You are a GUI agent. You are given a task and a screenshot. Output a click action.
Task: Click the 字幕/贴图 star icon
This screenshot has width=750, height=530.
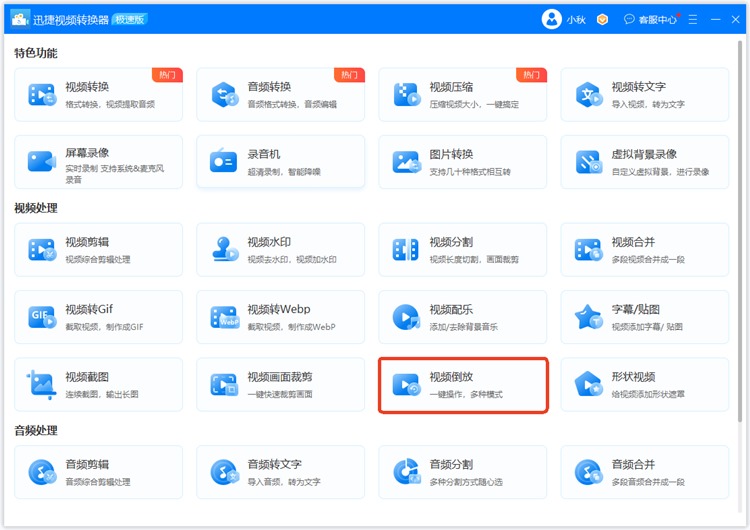pos(588,317)
